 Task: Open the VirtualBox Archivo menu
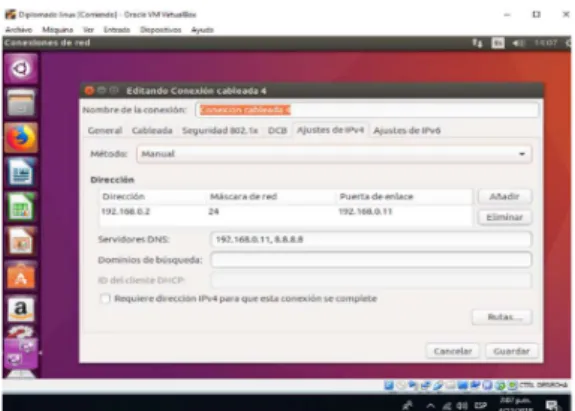[19, 30]
